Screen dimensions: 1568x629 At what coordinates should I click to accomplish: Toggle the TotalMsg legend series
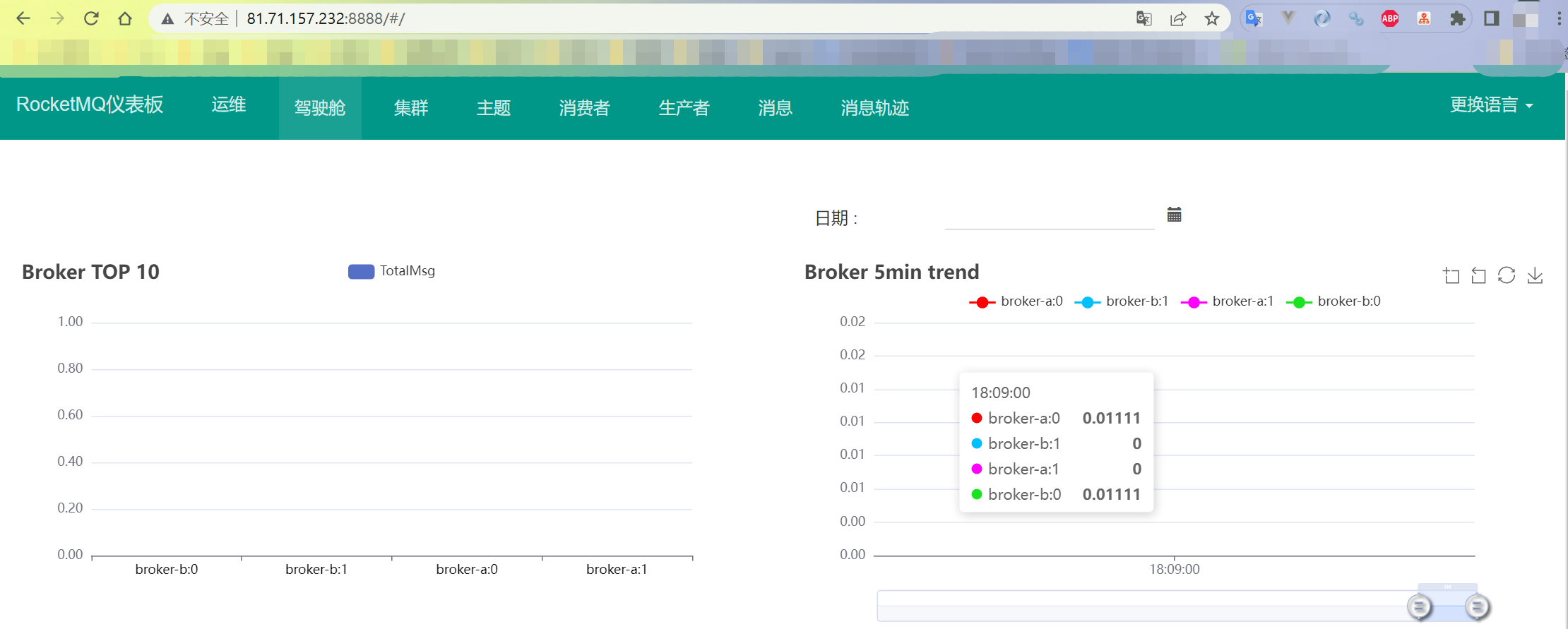point(391,271)
